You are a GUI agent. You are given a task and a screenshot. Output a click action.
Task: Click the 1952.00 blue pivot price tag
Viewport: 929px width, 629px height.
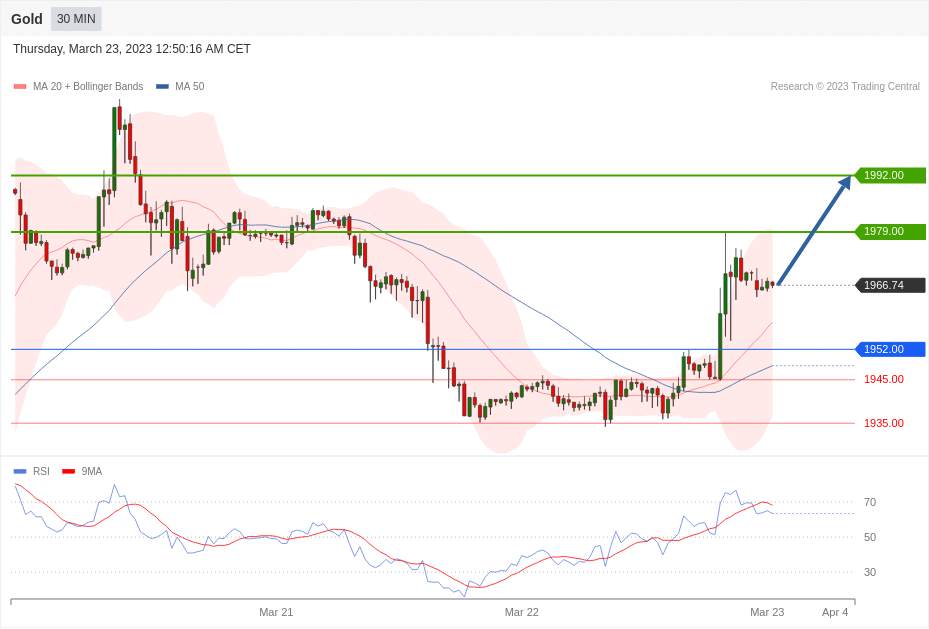[890, 349]
